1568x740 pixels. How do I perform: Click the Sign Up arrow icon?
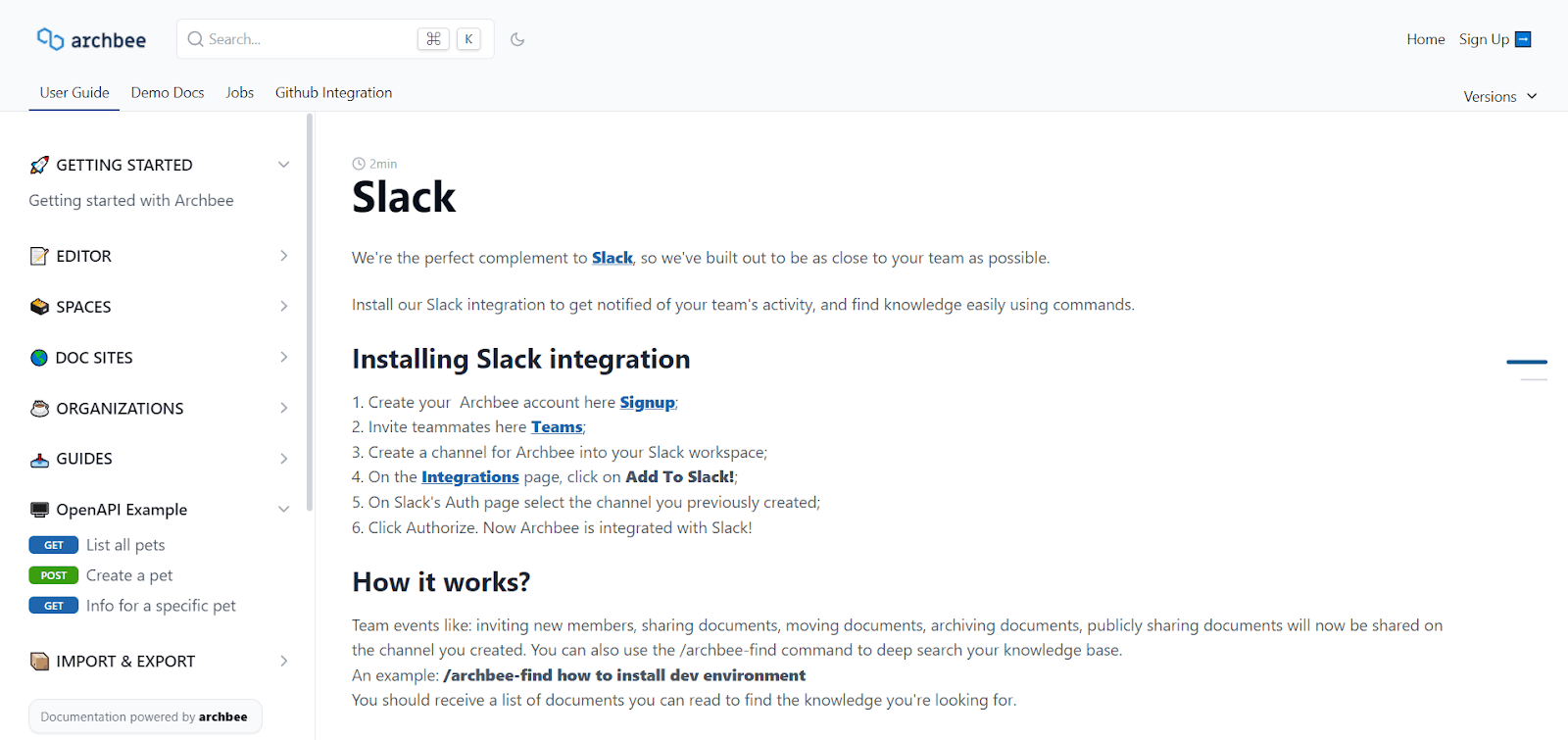(x=1523, y=39)
